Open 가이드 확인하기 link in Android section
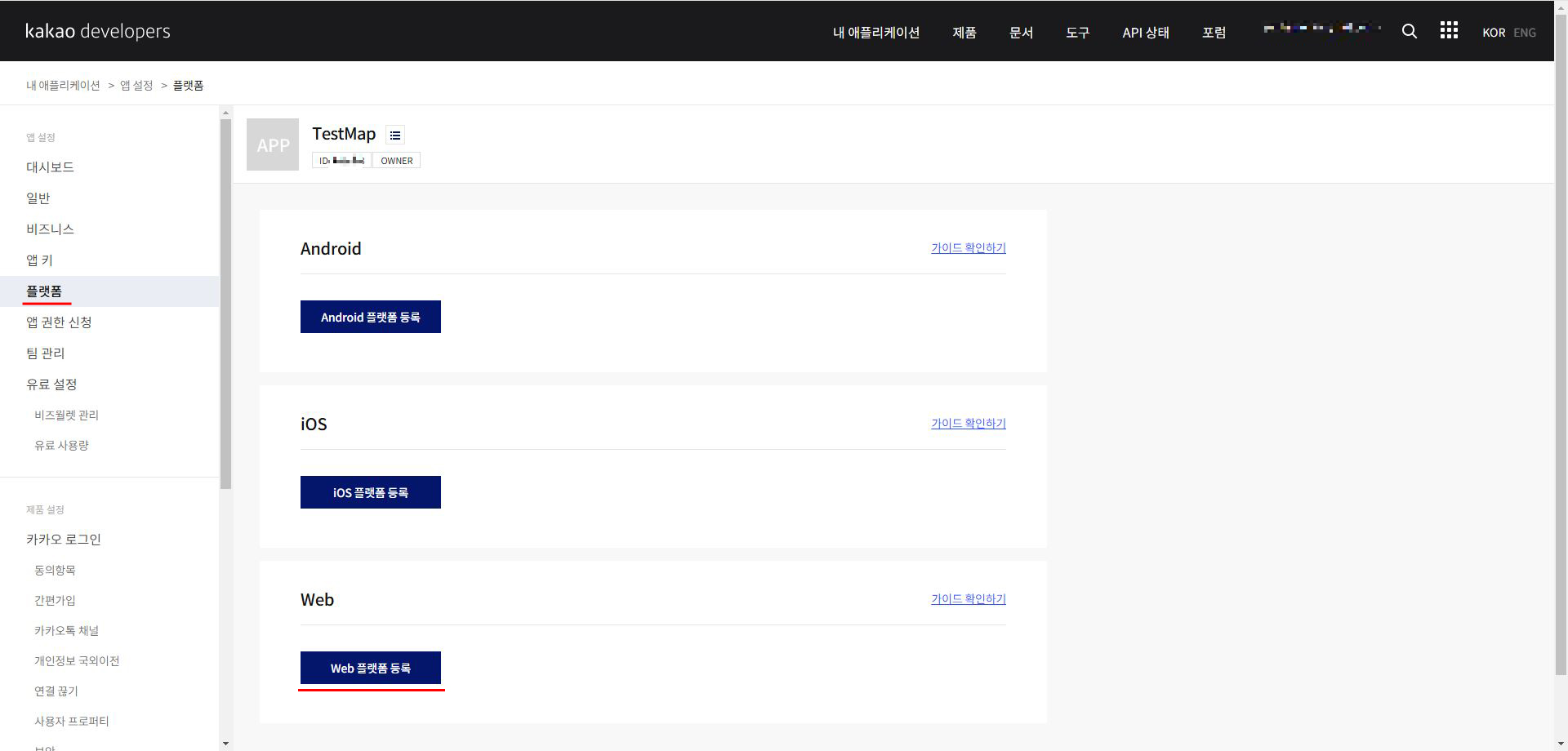Viewport: 1568px width, 751px height. (x=969, y=247)
